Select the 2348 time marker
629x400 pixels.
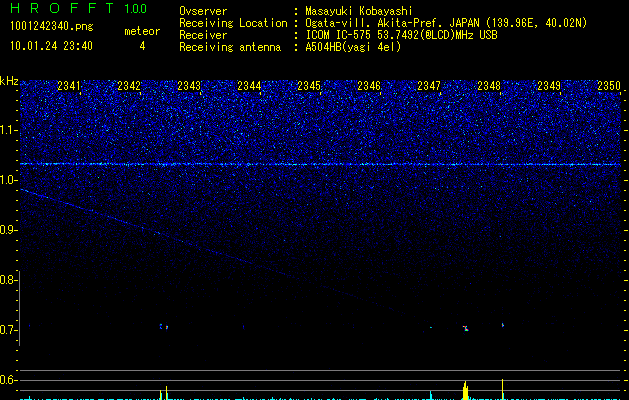tap(489, 87)
